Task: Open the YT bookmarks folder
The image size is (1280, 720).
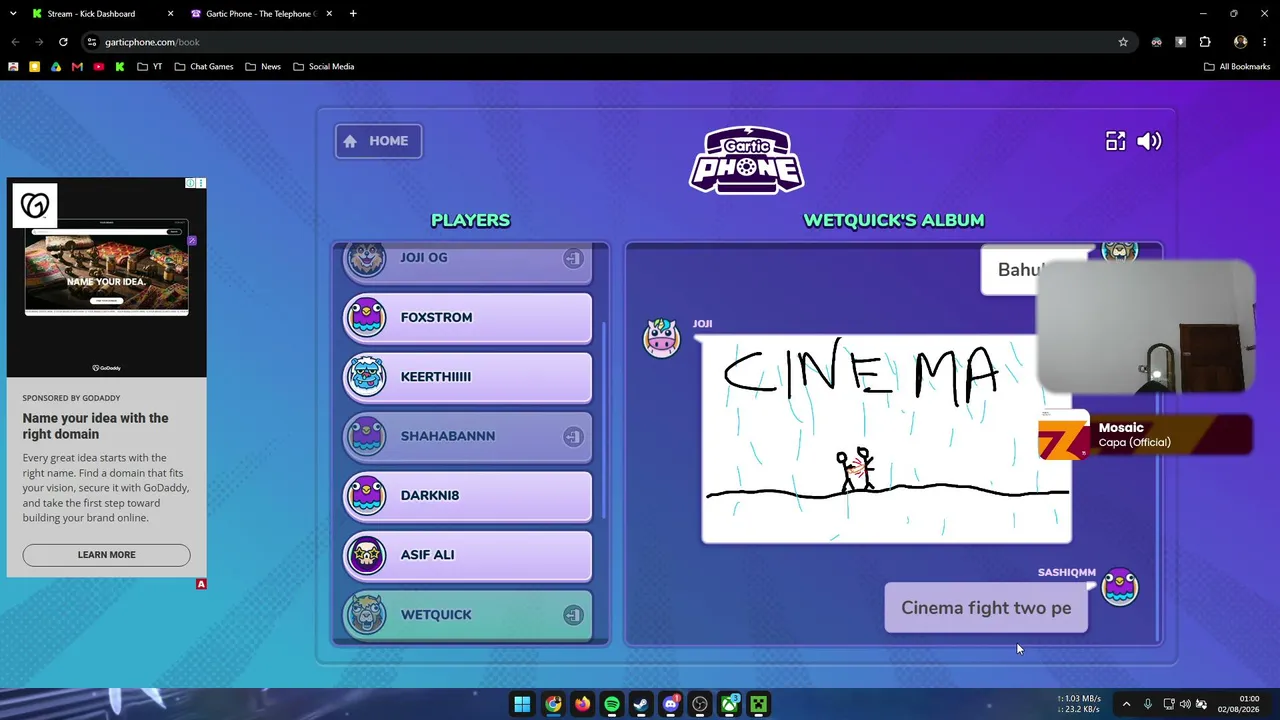Action: [x=150, y=67]
